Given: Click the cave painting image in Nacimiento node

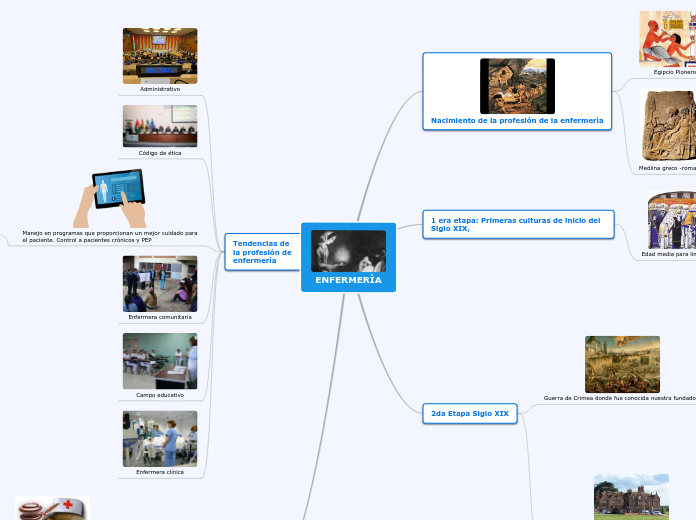Looking at the screenshot, I should (x=518, y=86).
